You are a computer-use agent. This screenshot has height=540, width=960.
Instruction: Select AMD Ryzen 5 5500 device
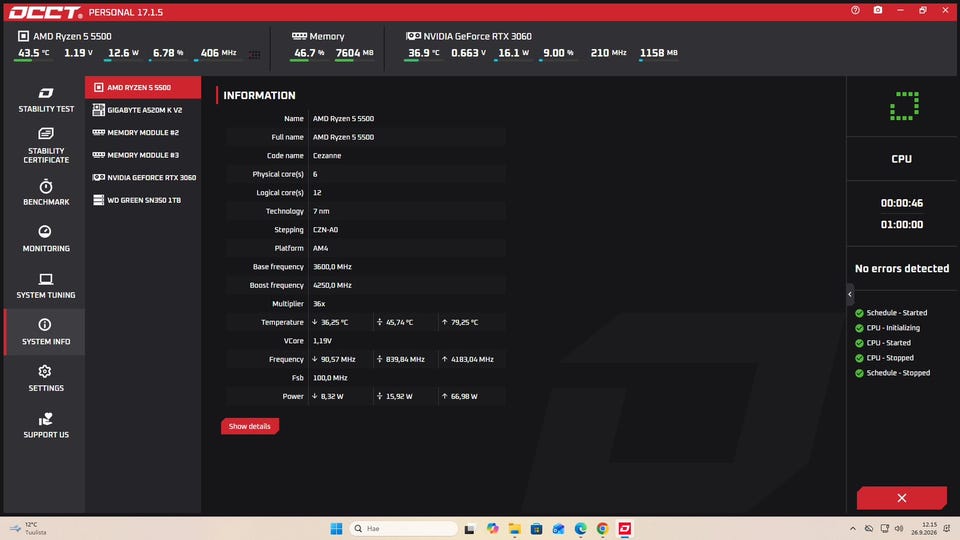[x=143, y=88]
